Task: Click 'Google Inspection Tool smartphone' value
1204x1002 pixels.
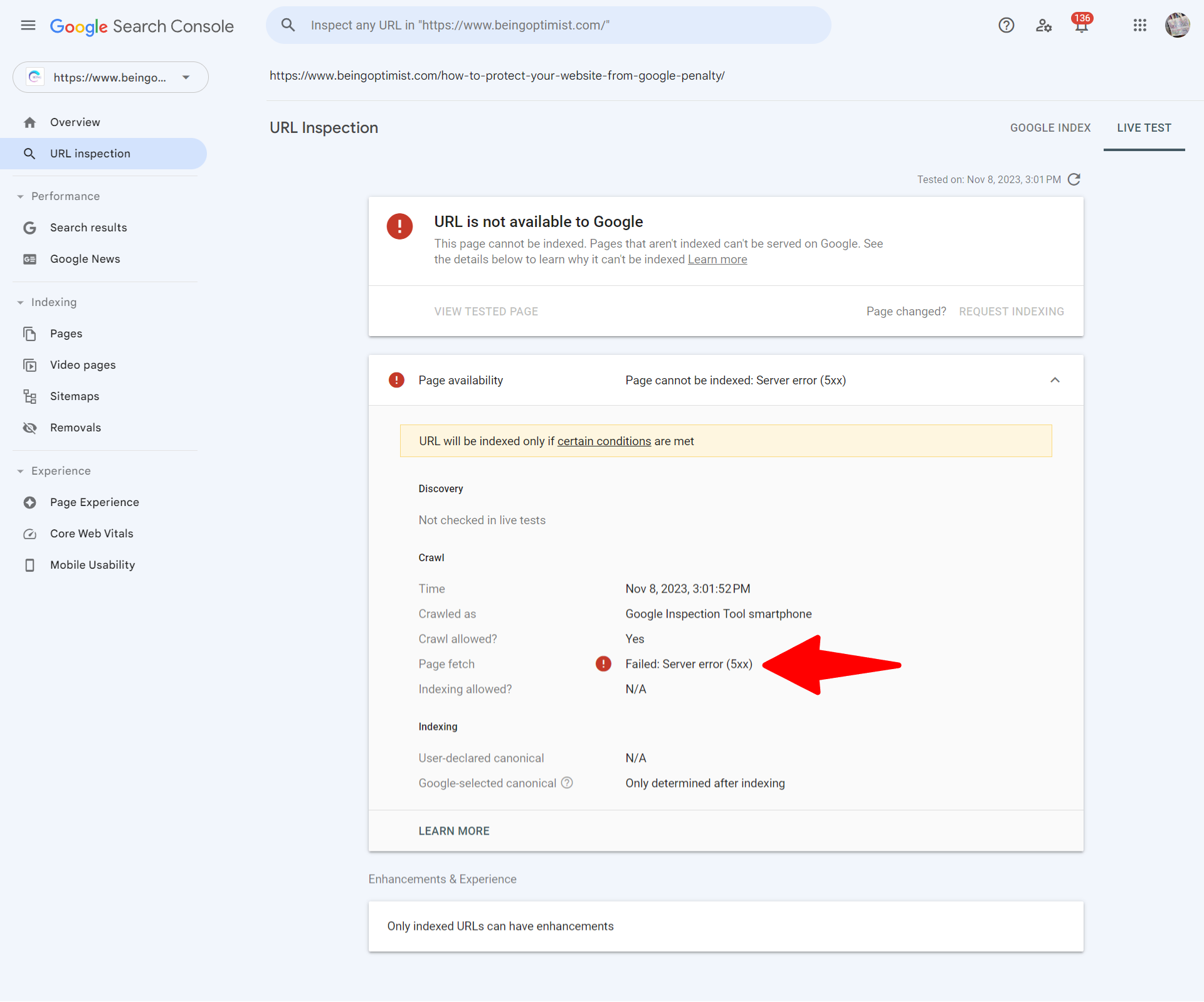Action: (719, 614)
